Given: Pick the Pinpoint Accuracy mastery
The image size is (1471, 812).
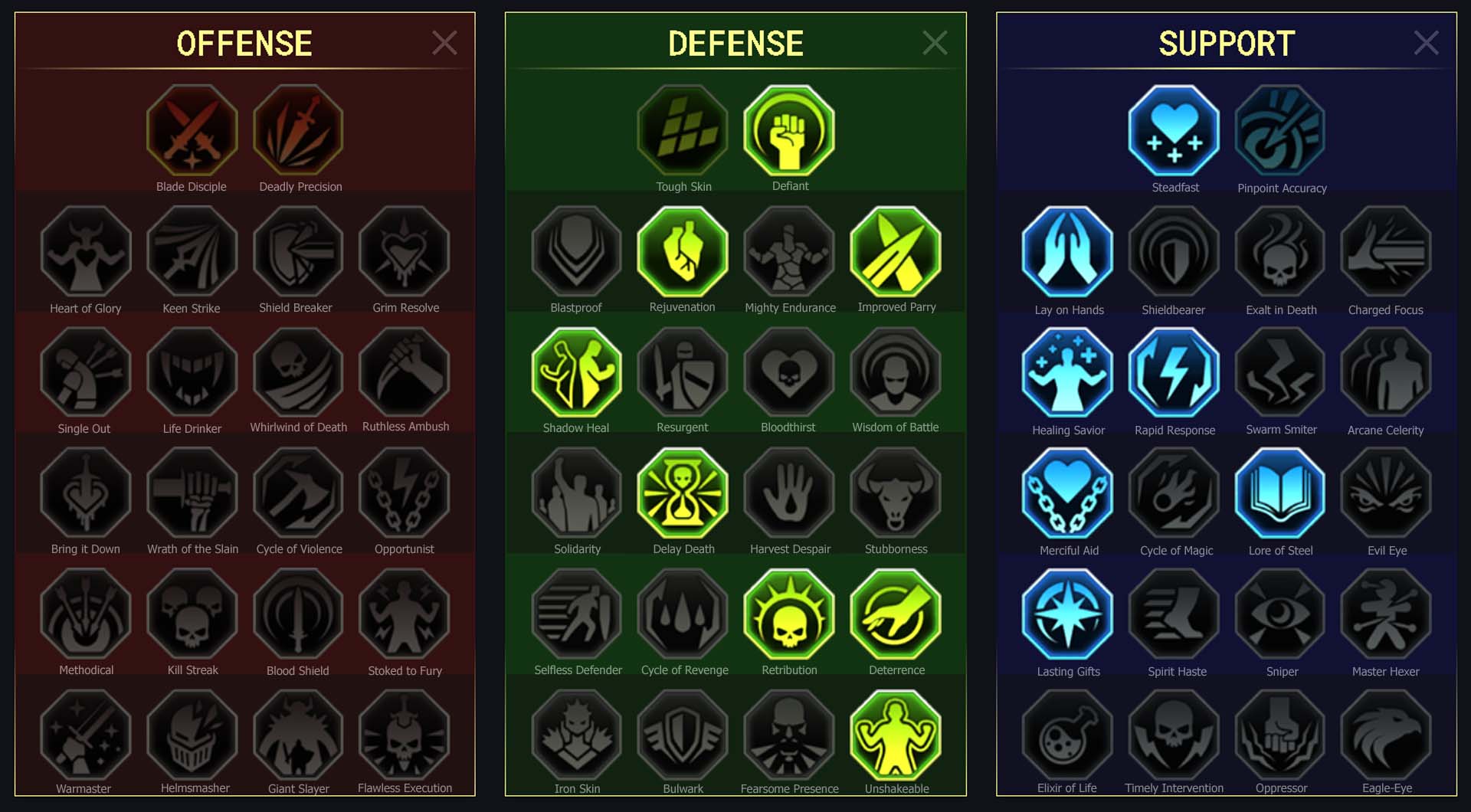Looking at the screenshot, I should (1280, 130).
